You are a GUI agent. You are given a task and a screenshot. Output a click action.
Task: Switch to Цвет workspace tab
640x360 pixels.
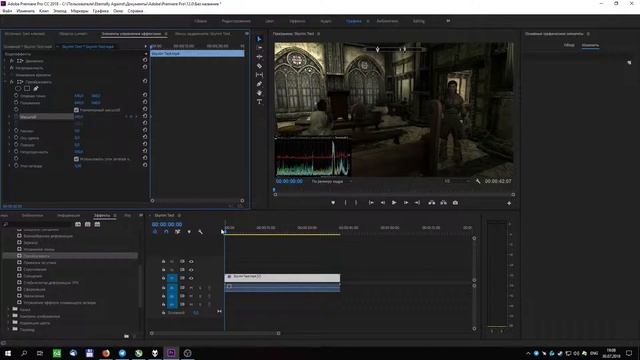coord(269,21)
